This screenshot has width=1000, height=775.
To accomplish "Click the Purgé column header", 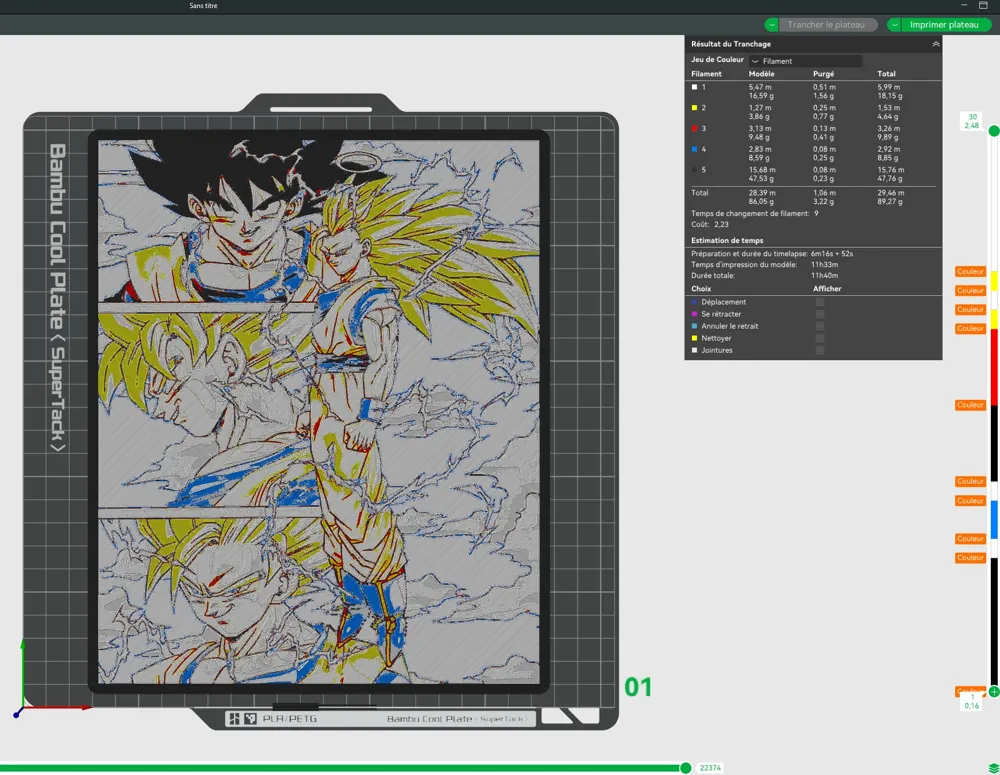I will (x=823, y=74).
